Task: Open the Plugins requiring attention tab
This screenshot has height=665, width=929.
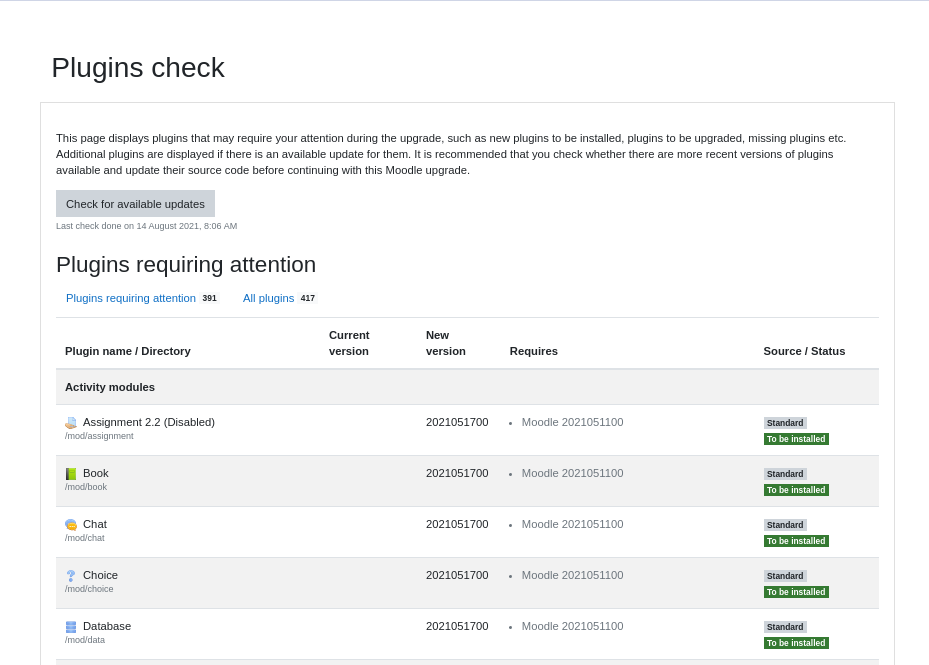Action: 131,298
